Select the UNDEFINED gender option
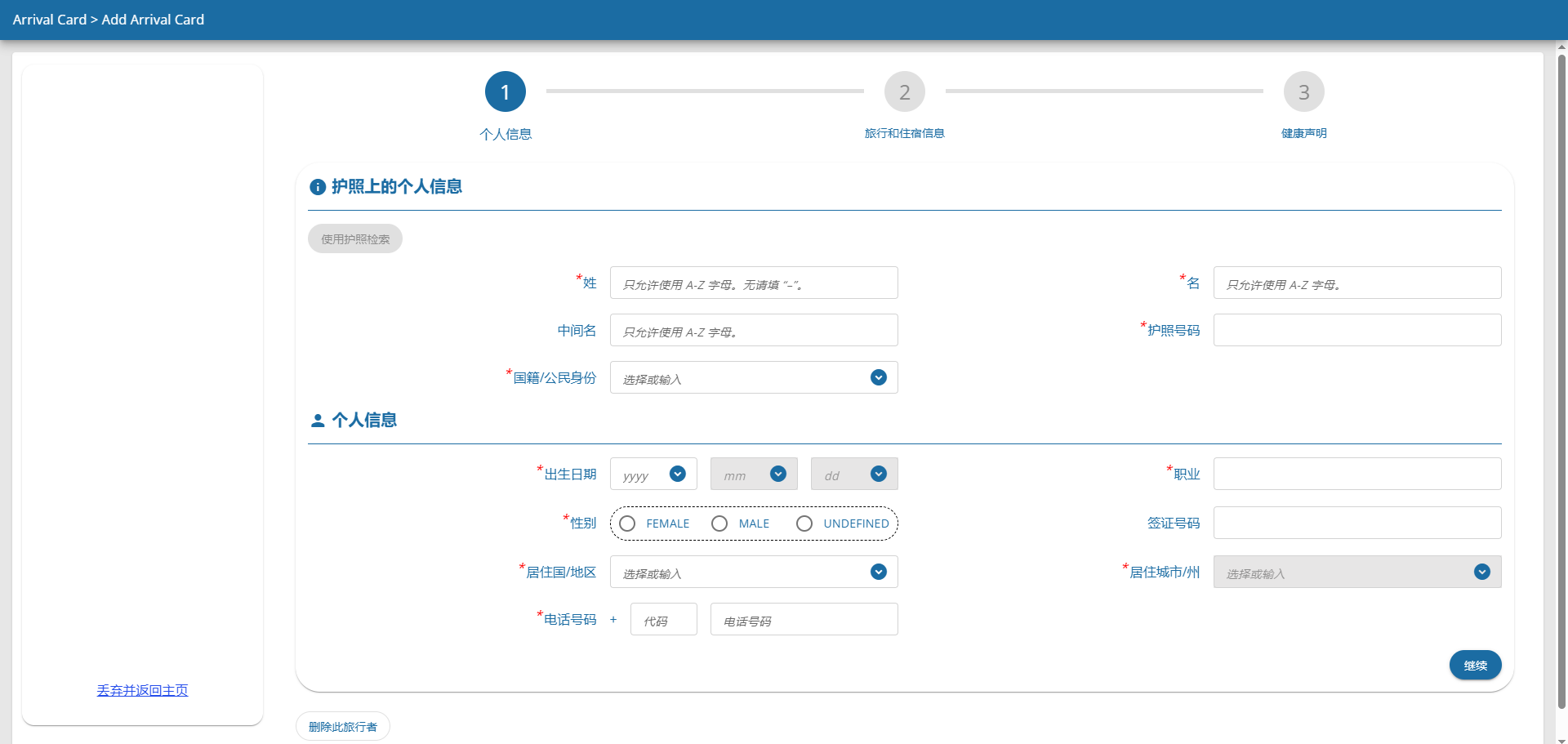 pos(804,523)
